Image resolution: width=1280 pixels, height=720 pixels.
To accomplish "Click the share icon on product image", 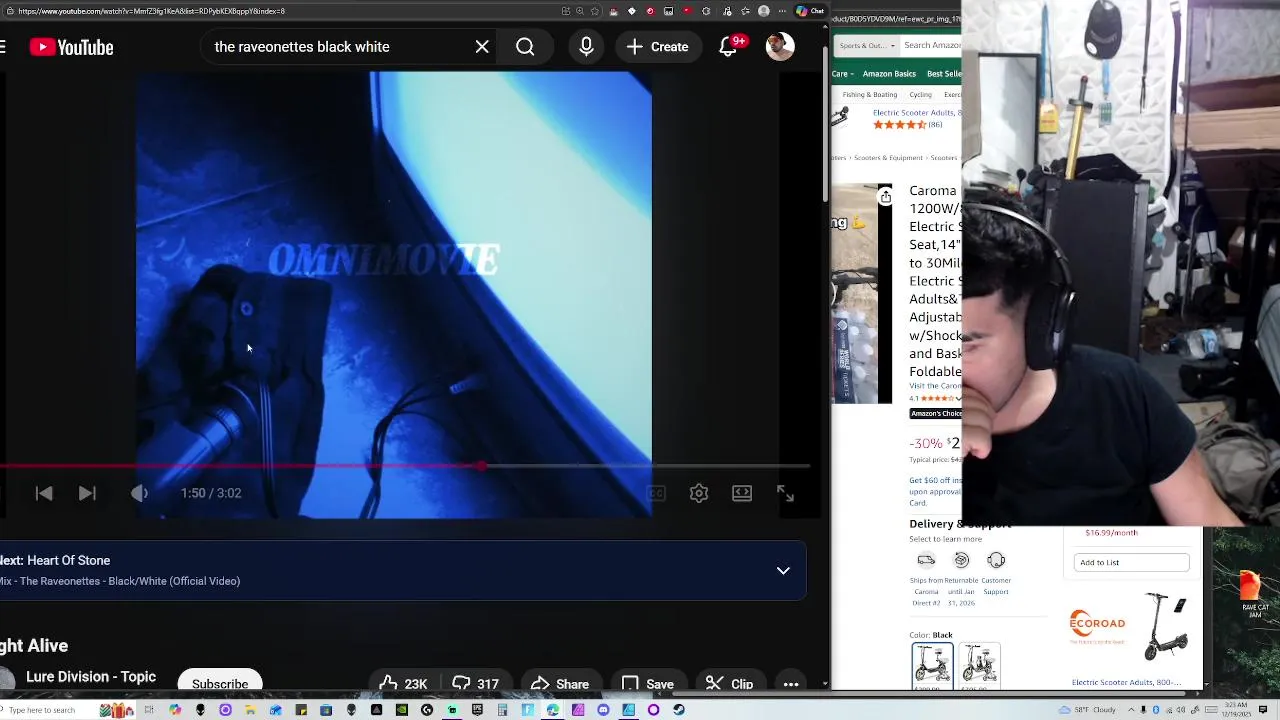I will coord(885,198).
